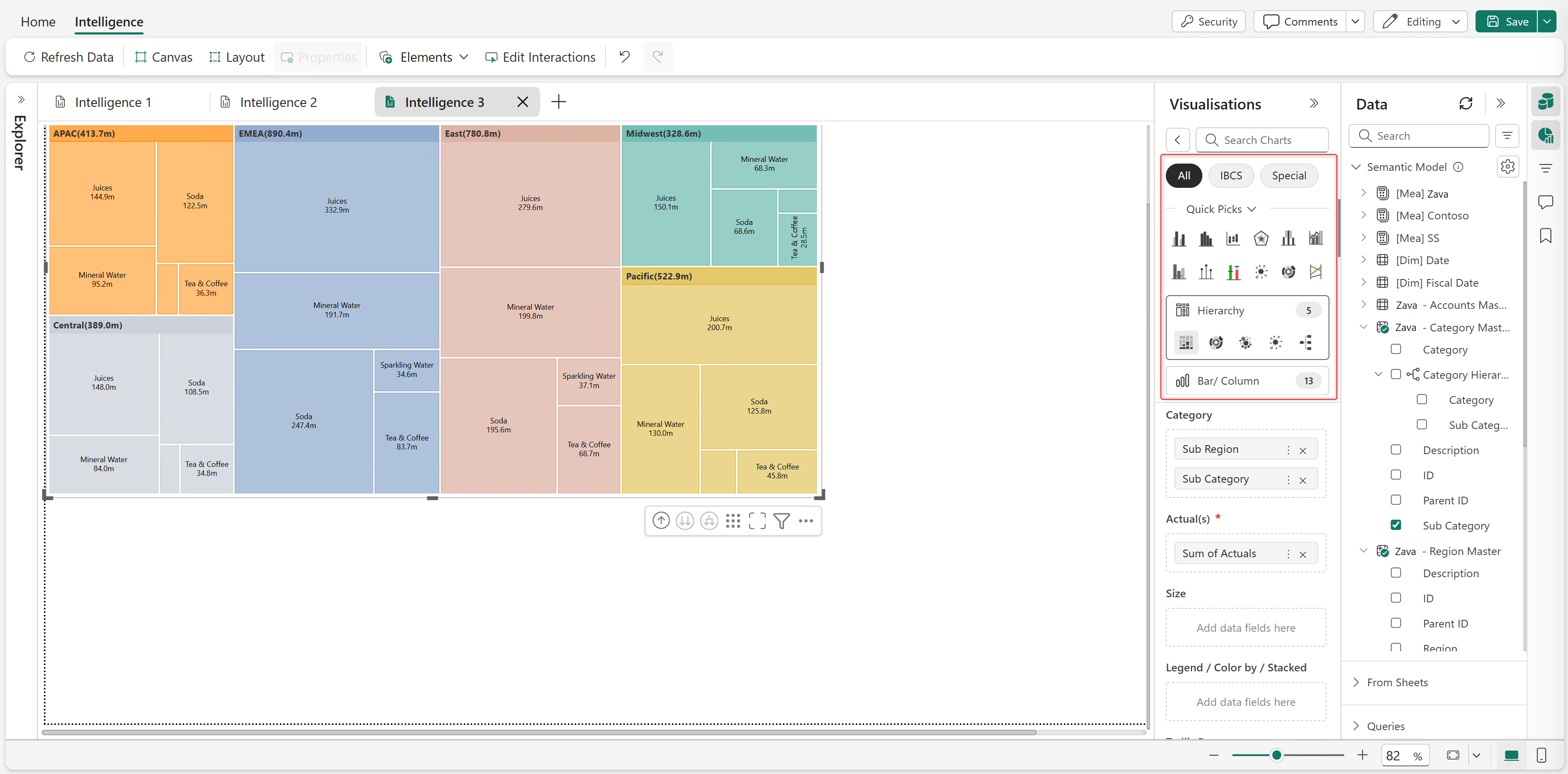Click the refresh icon in the Data panel
Image resolution: width=1568 pixels, height=774 pixels.
click(x=1466, y=104)
